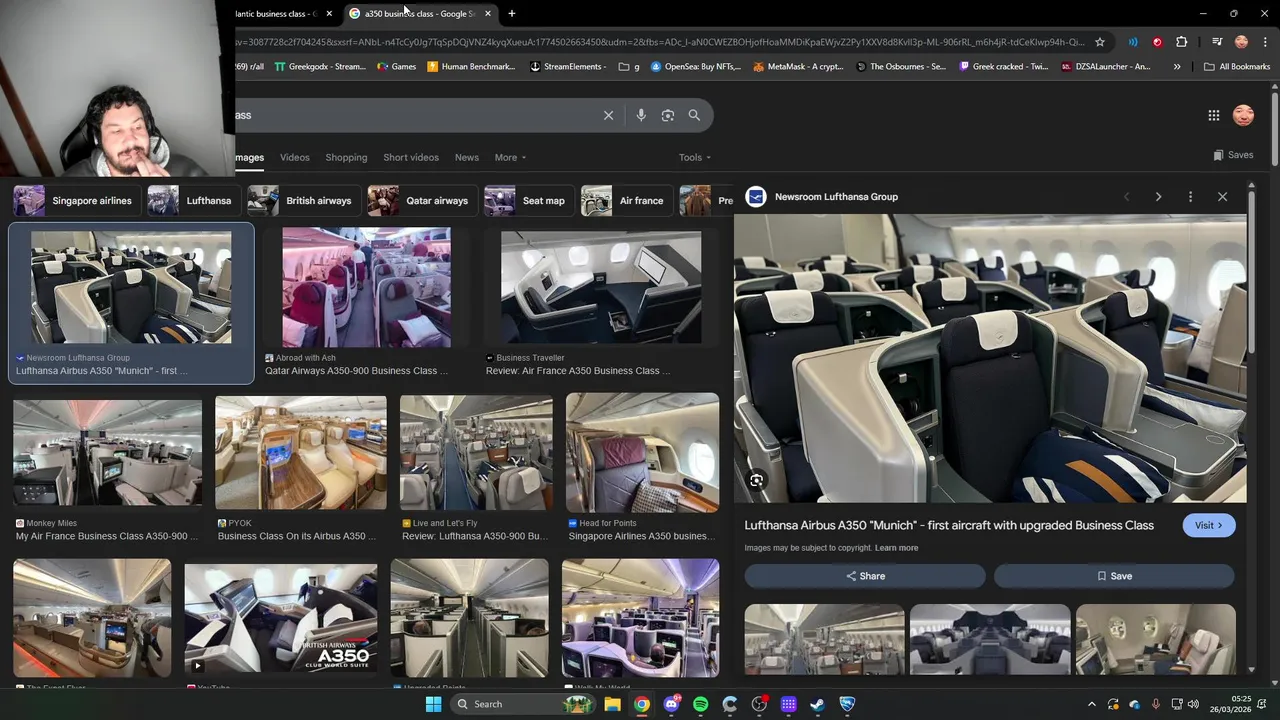Open Google Lens image search
1280x720 pixels.
[668, 115]
